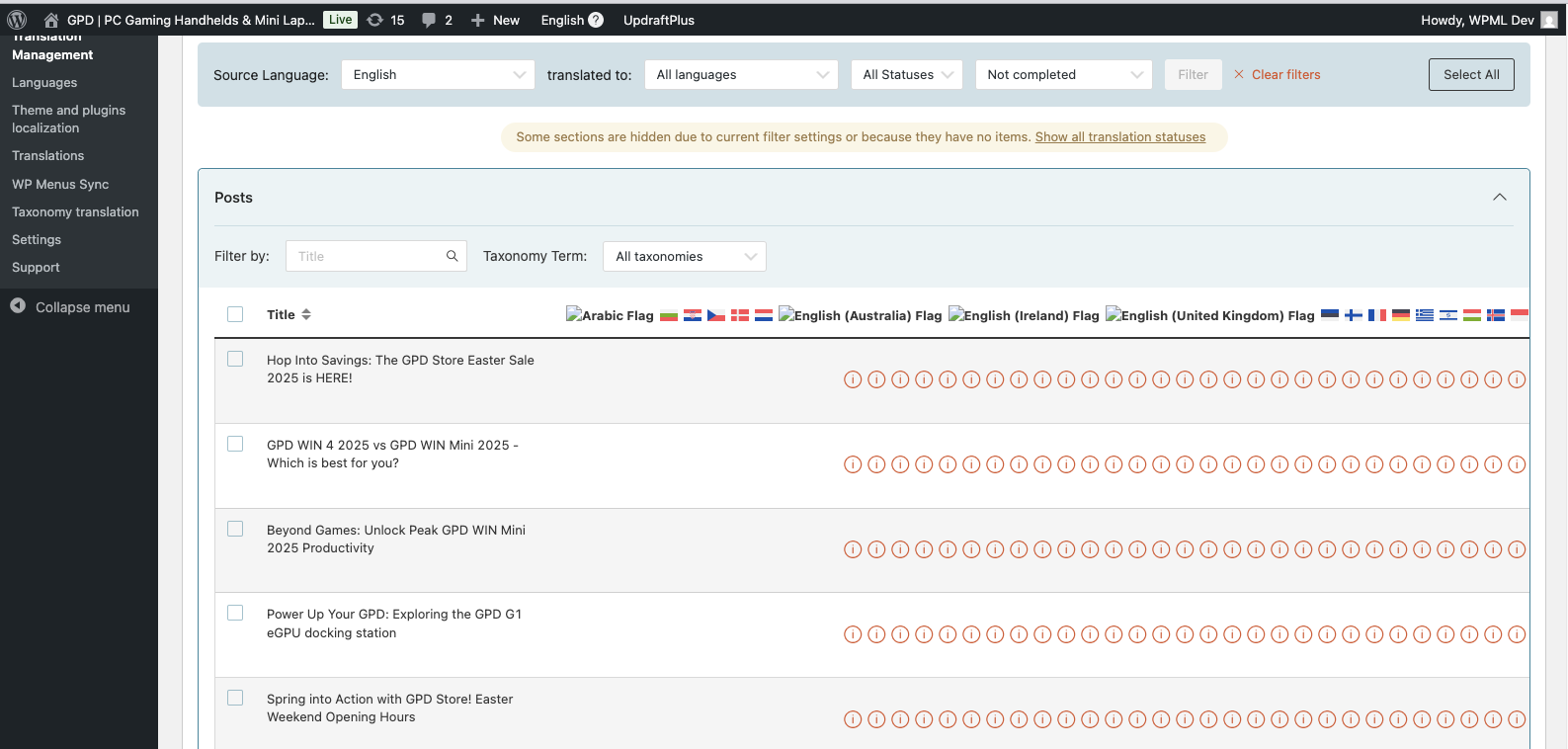1568x749 pixels.
Task: Open the All languages dropdown
Action: click(741, 75)
